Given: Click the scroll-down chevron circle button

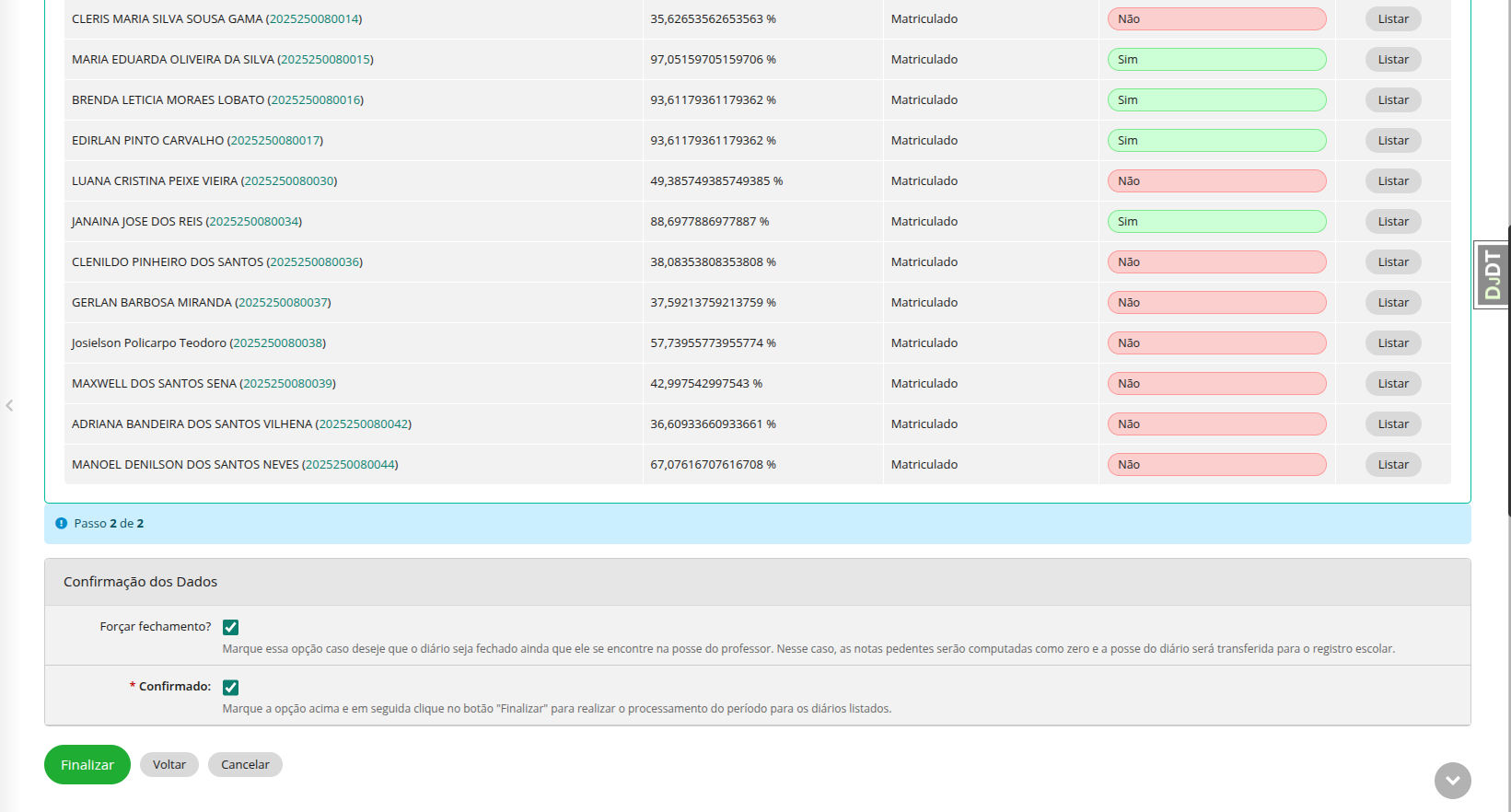Looking at the screenshot, I should [x=1452, y=781].
